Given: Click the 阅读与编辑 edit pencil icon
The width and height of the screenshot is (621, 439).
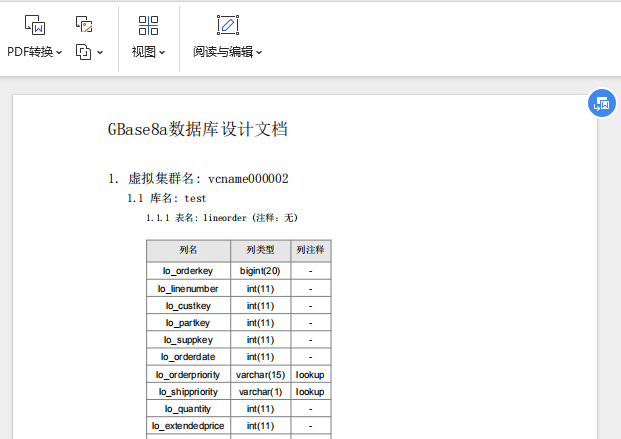Looking at the screenshot, I should pos(228,25).
